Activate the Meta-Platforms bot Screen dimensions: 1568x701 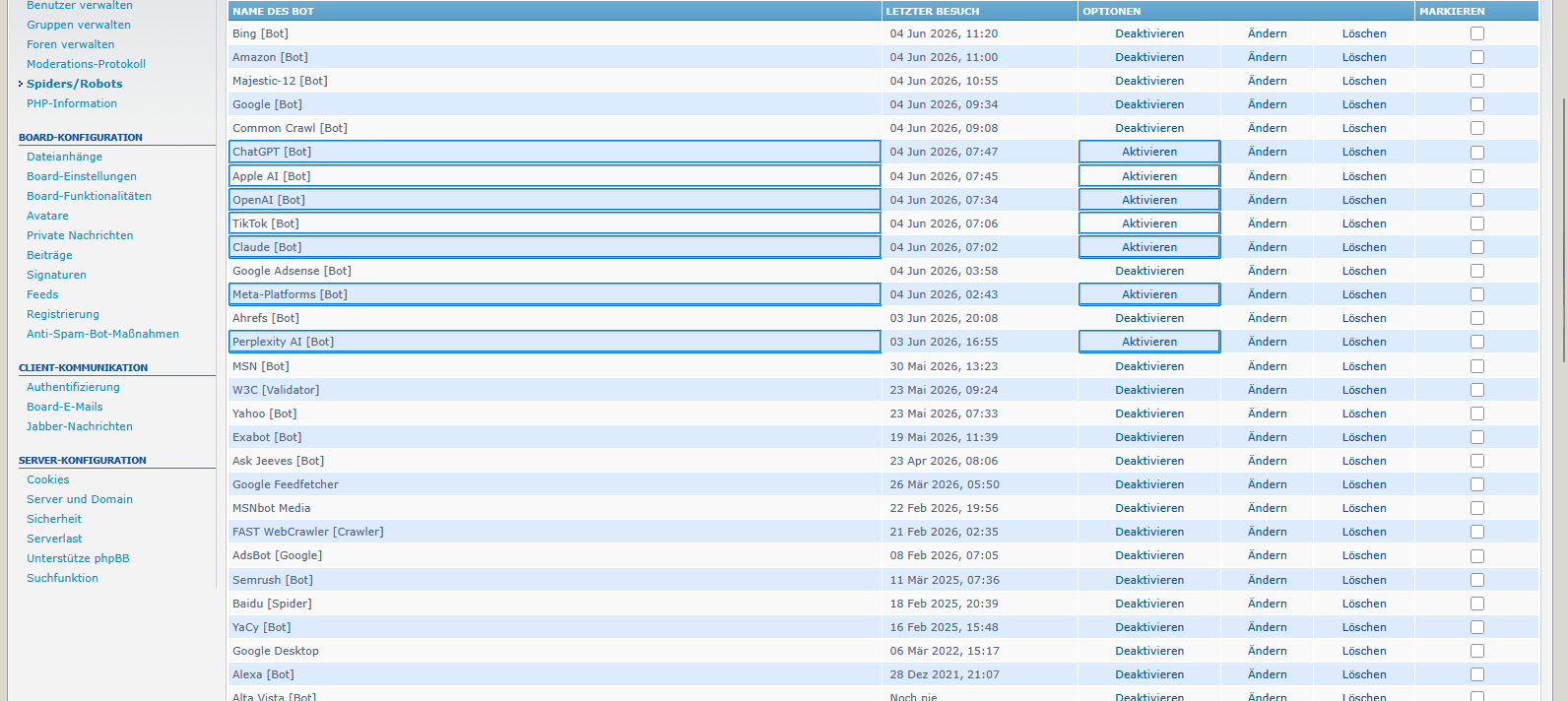click(x=1149, y=294)
